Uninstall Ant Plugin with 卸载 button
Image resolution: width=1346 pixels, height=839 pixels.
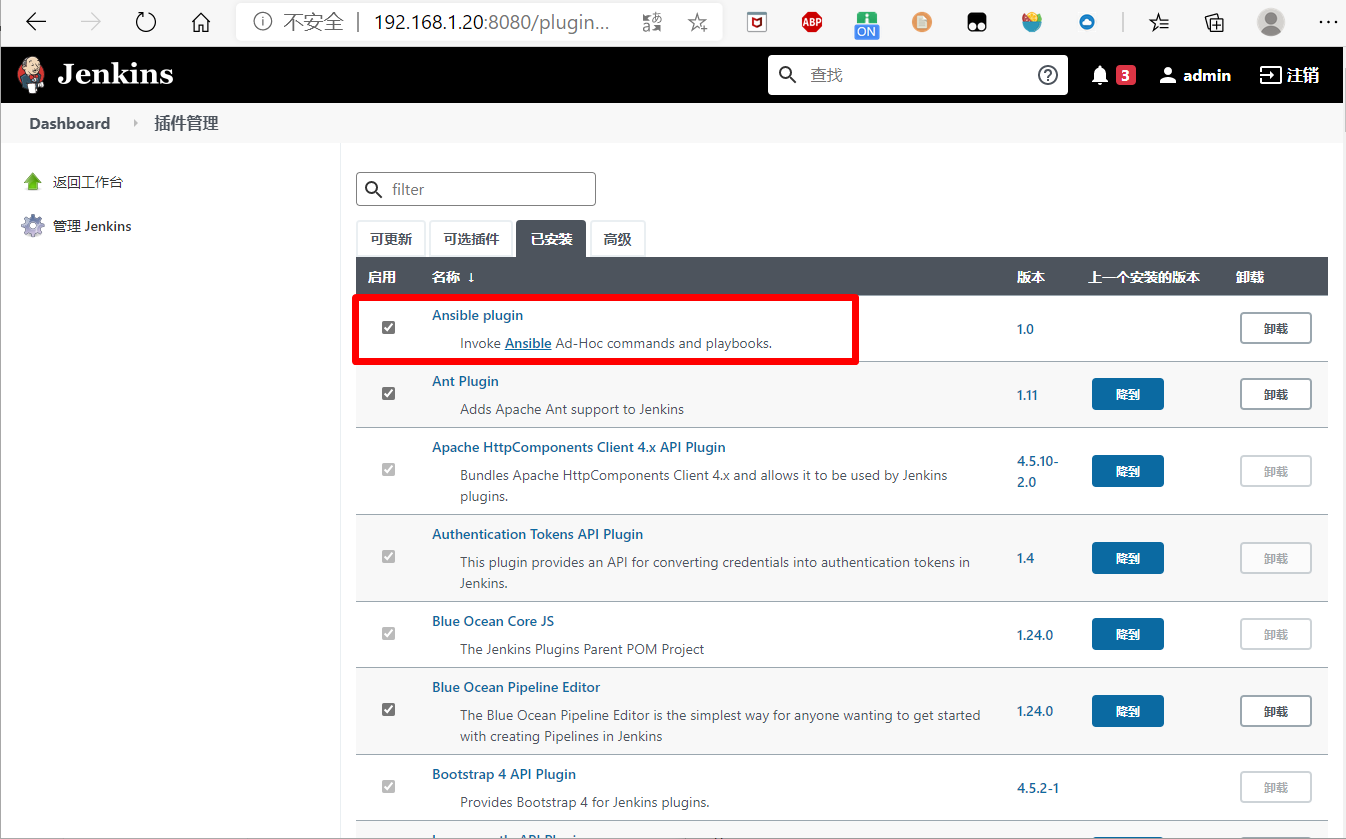pos(1276,394)
